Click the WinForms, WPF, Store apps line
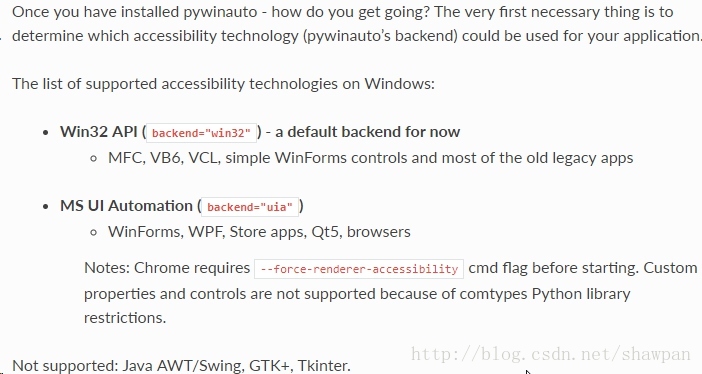 tap(259, 232)
